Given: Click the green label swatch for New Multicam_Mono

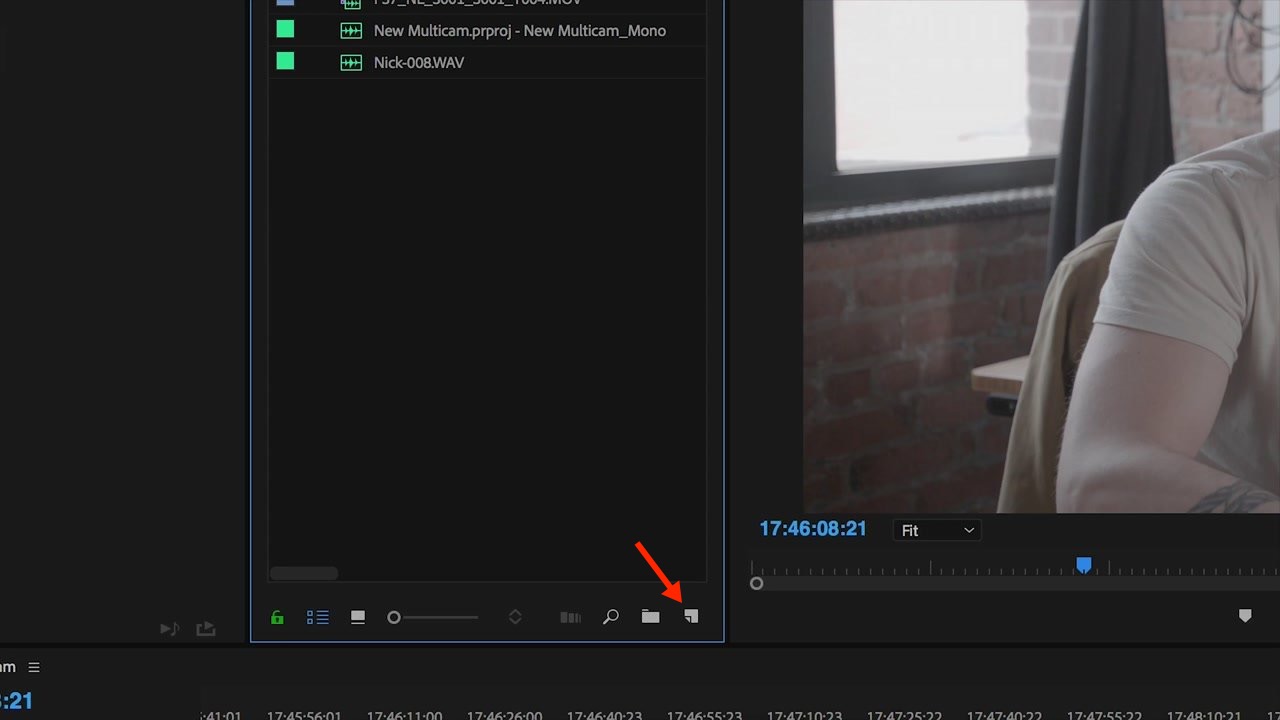Looking at the screenshot, I should coord(285,29).
